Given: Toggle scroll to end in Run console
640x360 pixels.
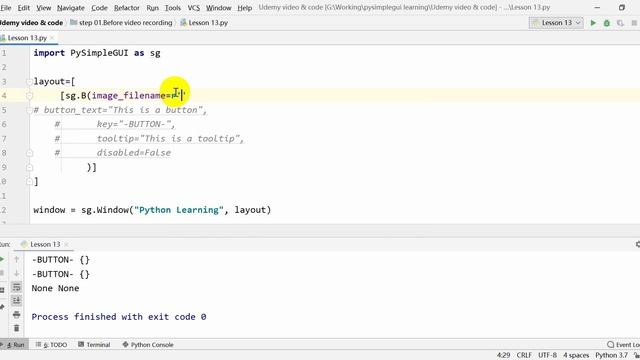Looking at the screenshot, I should [16, 301].
